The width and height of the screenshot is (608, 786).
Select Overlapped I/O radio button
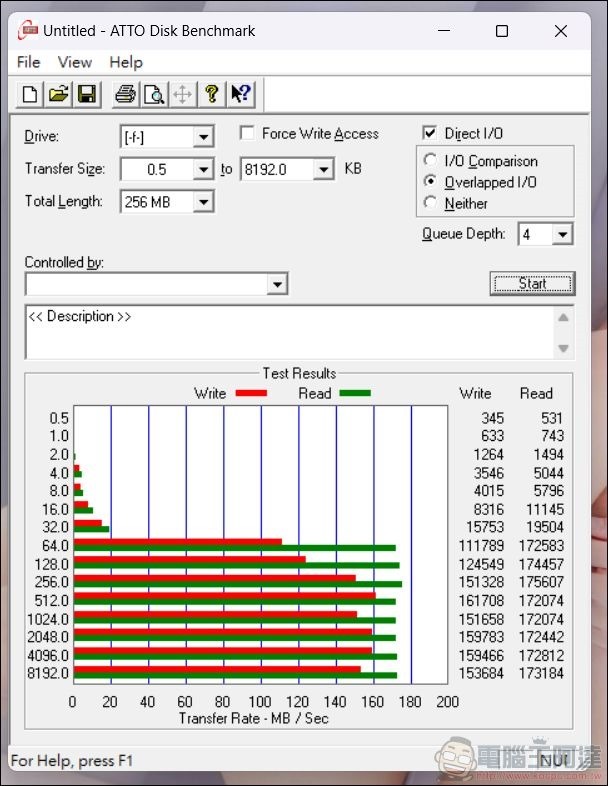click(430, 181)
